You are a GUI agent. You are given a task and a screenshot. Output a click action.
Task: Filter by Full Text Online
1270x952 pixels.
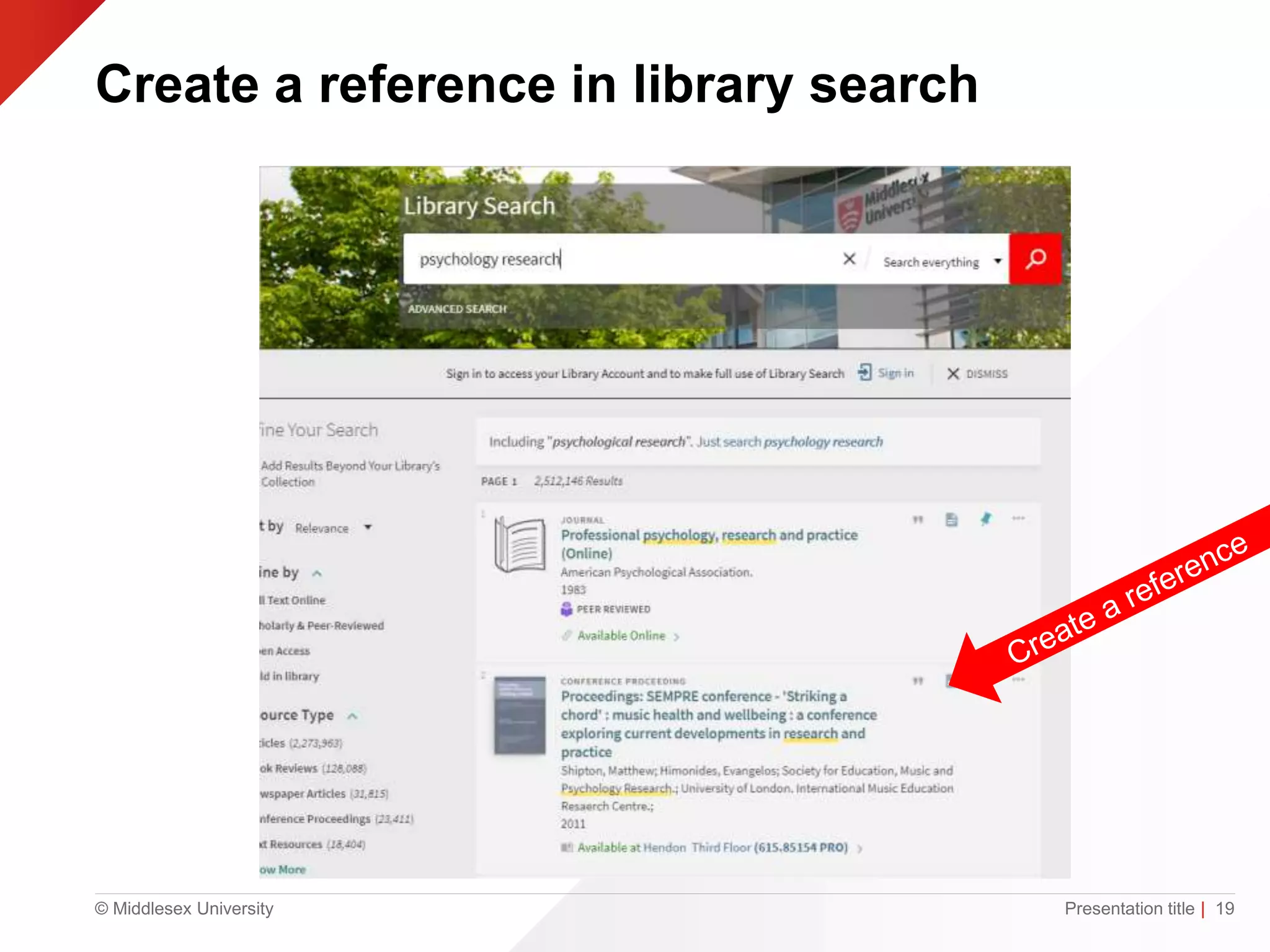(x=292, y=600)
